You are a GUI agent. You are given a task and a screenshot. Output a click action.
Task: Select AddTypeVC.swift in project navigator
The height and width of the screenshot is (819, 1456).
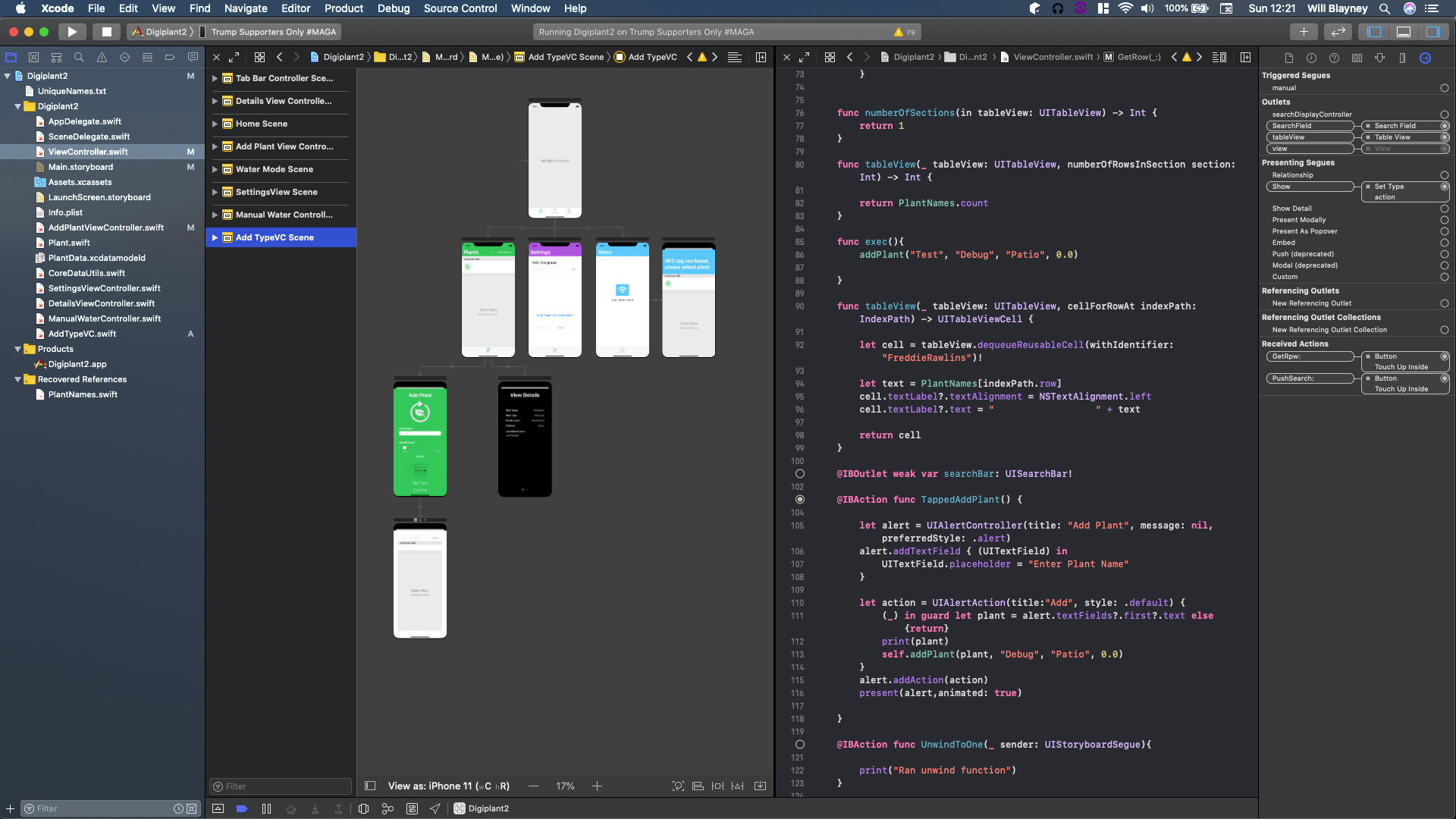click(82, 334)
